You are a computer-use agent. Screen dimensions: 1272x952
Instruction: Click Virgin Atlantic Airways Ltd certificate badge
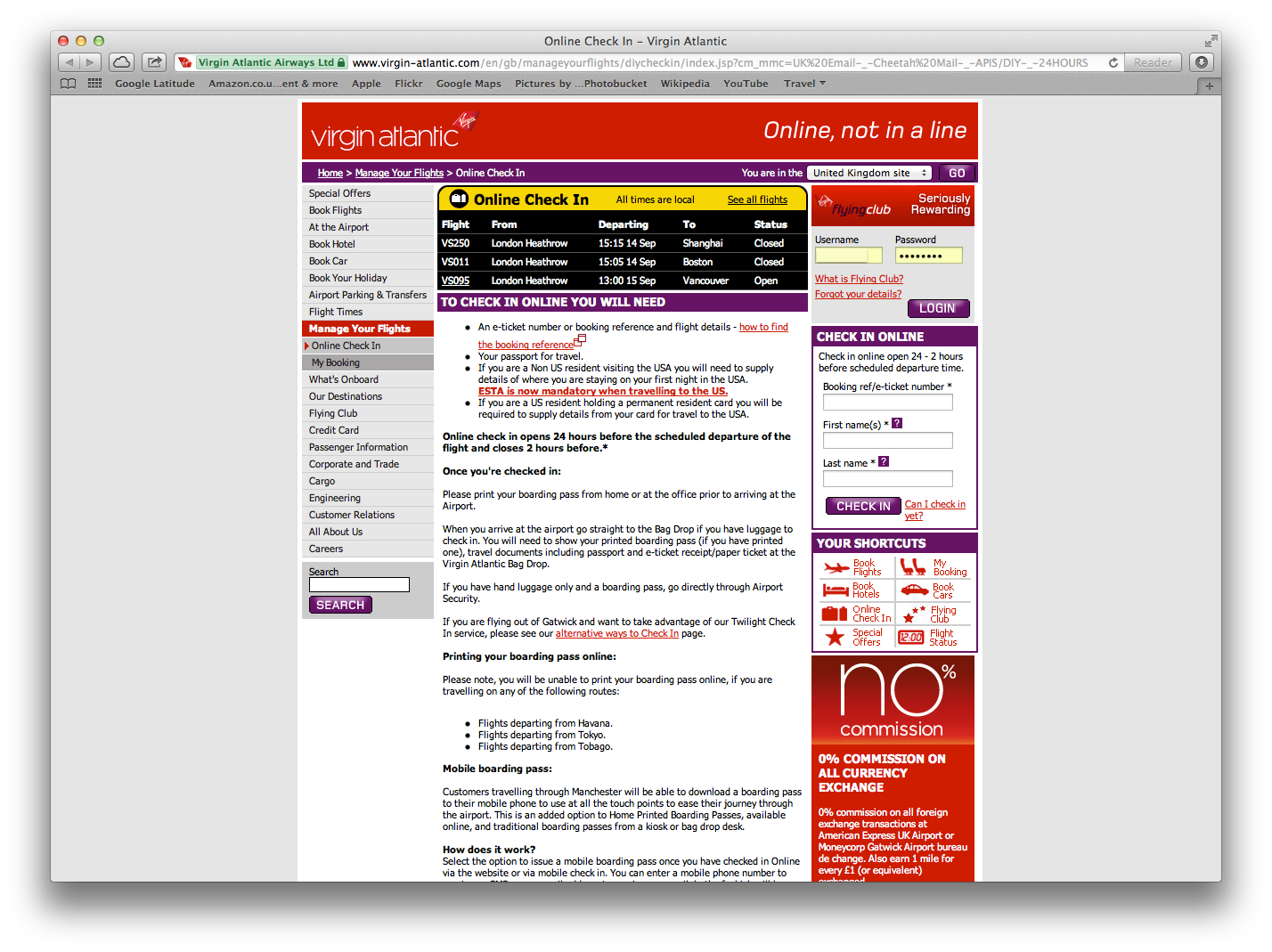pos(262,62)
